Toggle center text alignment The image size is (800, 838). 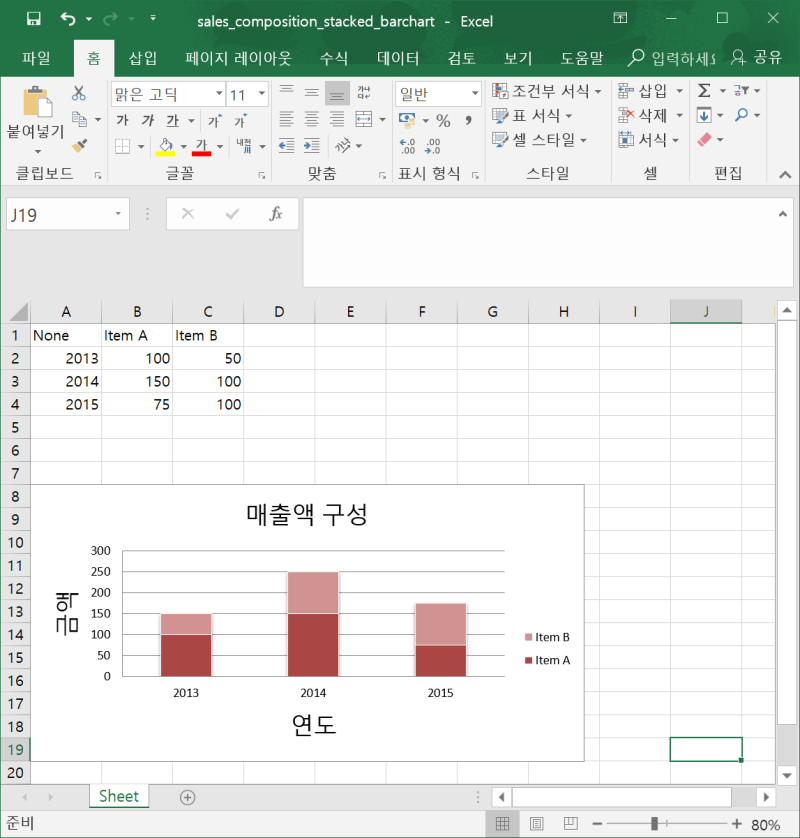point(311,120)
